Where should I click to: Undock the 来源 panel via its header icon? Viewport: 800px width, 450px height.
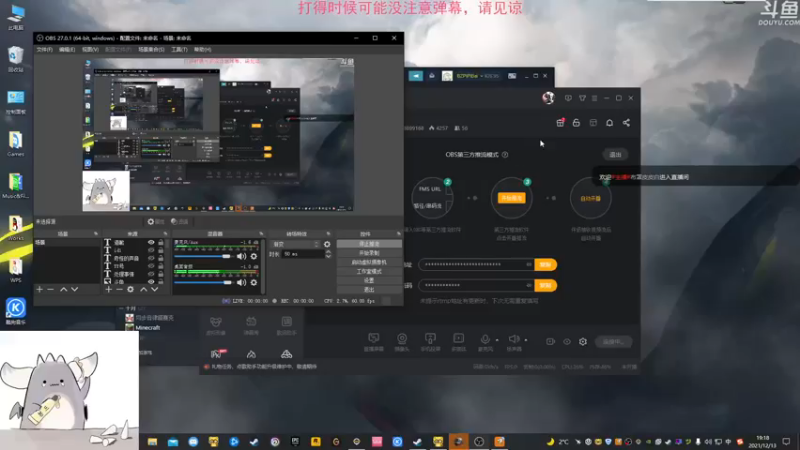point(165,234)
